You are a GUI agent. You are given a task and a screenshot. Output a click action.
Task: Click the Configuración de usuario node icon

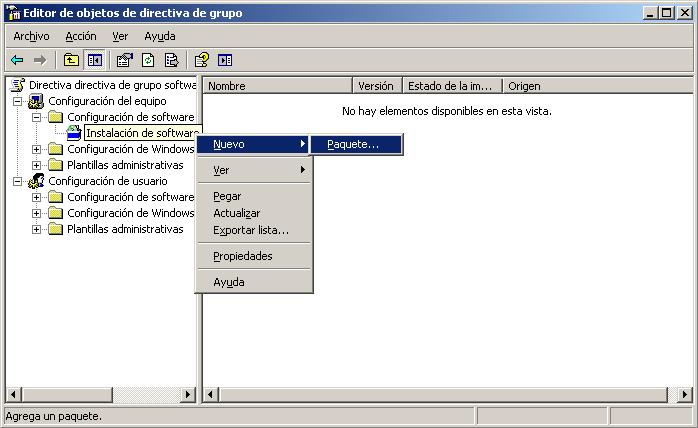click(x=37, y=181)
